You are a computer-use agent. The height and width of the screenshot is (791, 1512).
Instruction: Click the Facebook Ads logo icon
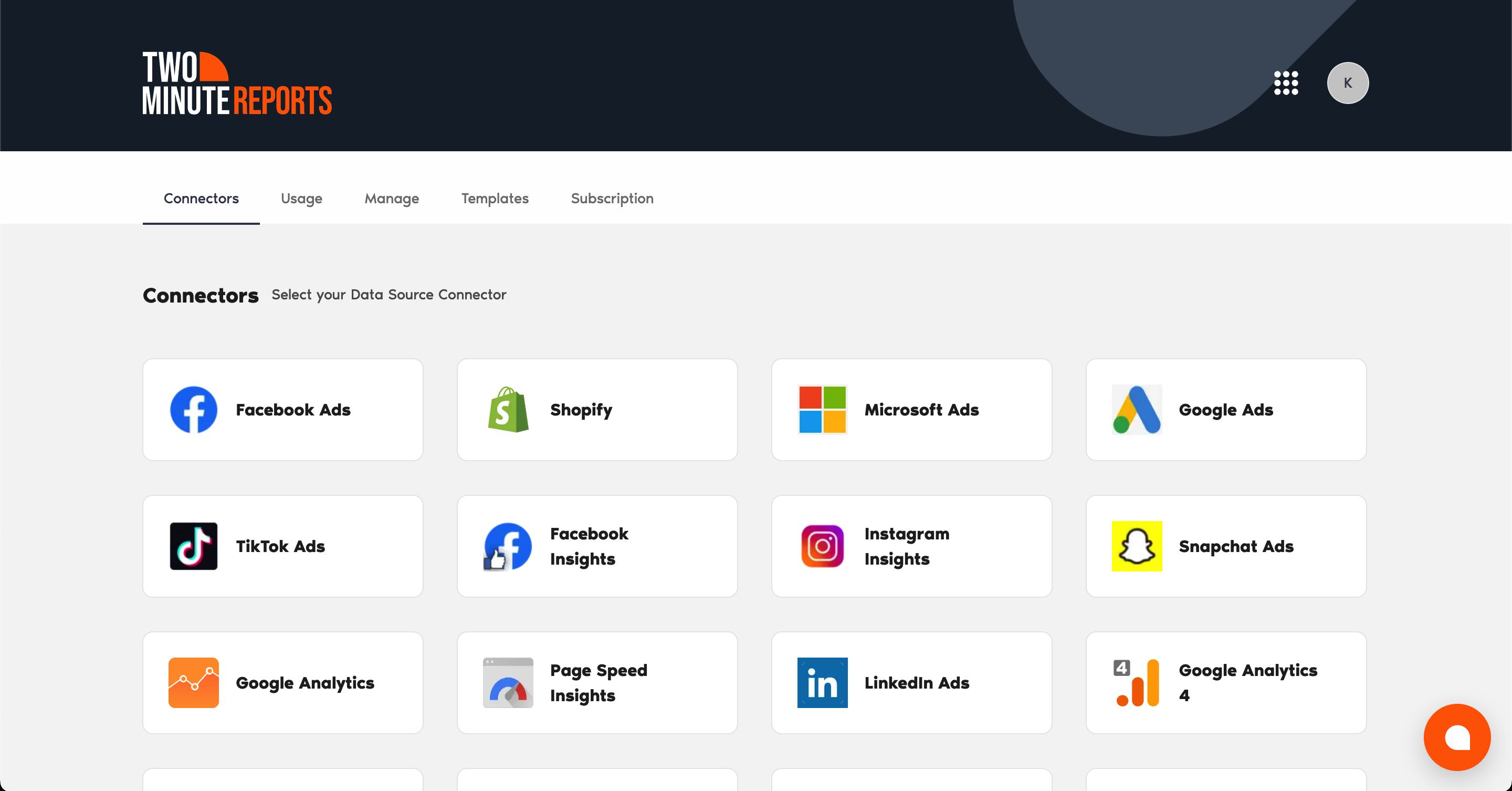(x=194, y=410)
